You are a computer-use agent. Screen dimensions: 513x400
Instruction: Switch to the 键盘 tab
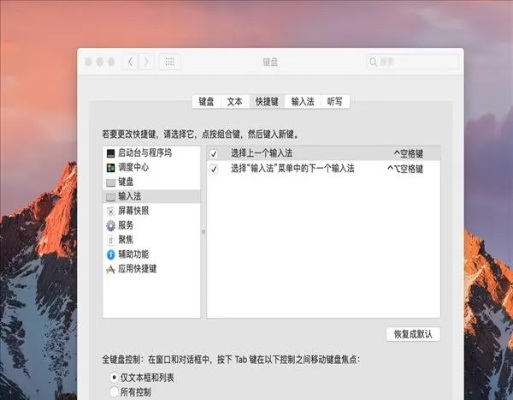coord(207,101)
